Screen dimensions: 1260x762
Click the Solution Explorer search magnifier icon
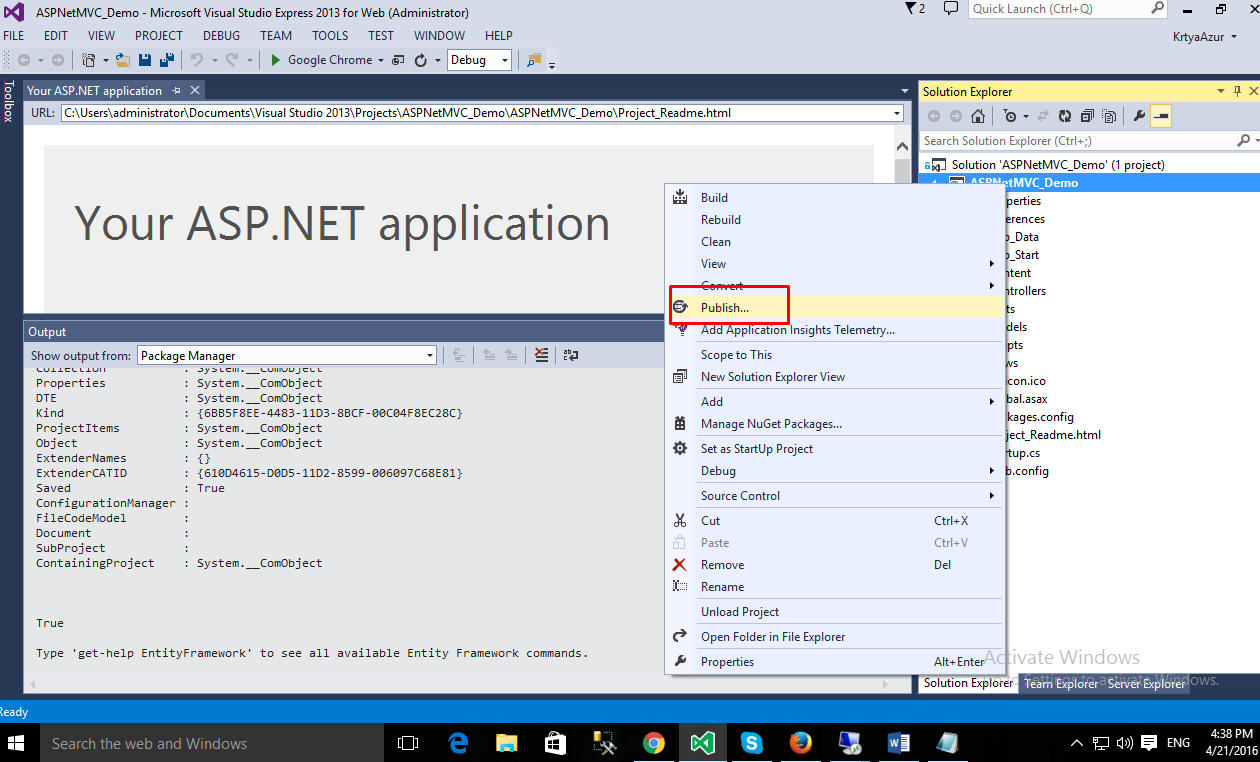tap(1243, 141)
